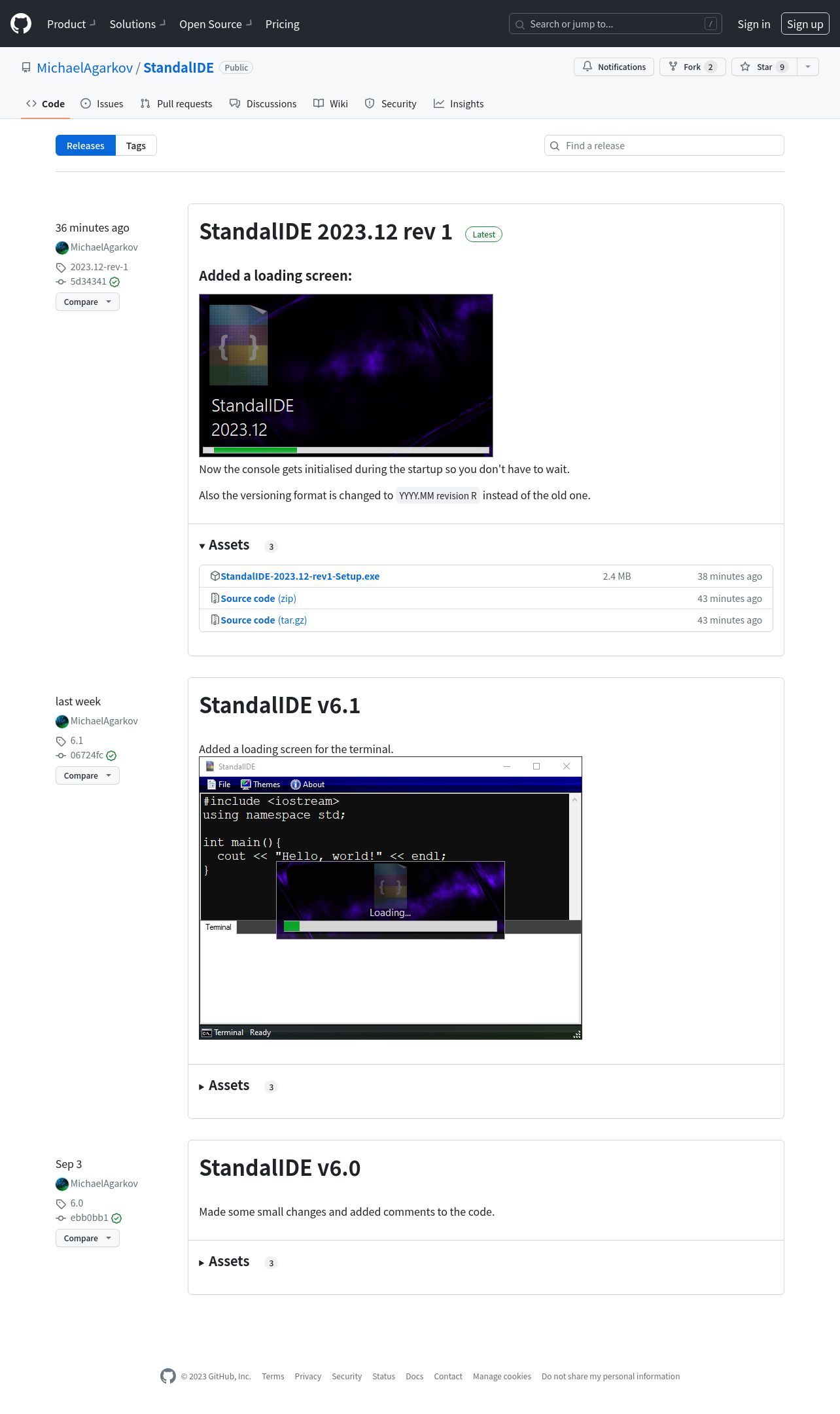Open the Compare dropdown for release 6.1
Viewport: 840px width, 1414px height.
[x=88, y=775]
